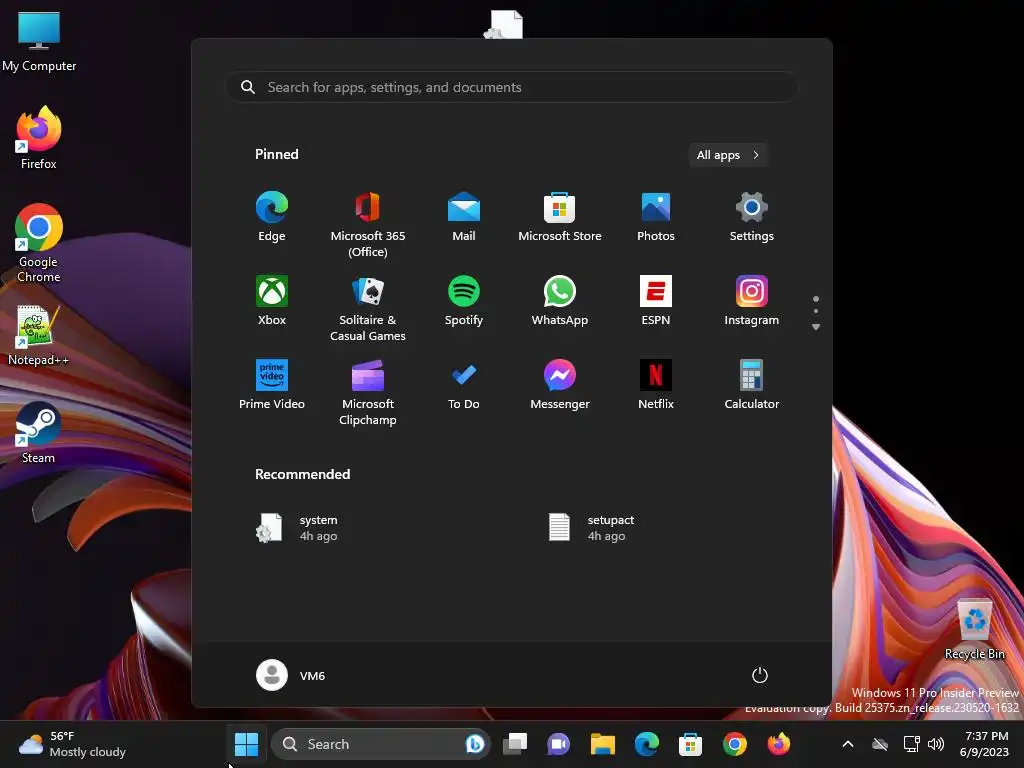1024x768 pixels.
Task: Launch Microsoft 365 (Office) pinned app
Action: coord(368,225)
